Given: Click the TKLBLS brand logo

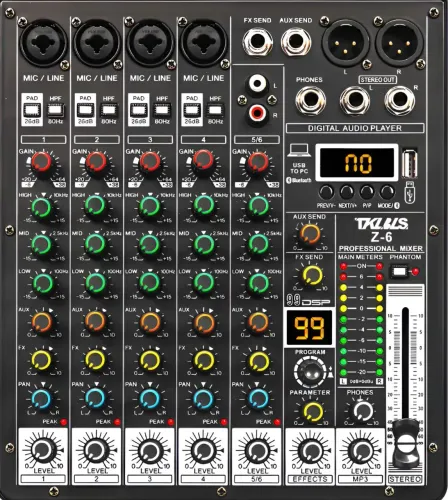Looking at the screenshot, I should coord(381,223).
